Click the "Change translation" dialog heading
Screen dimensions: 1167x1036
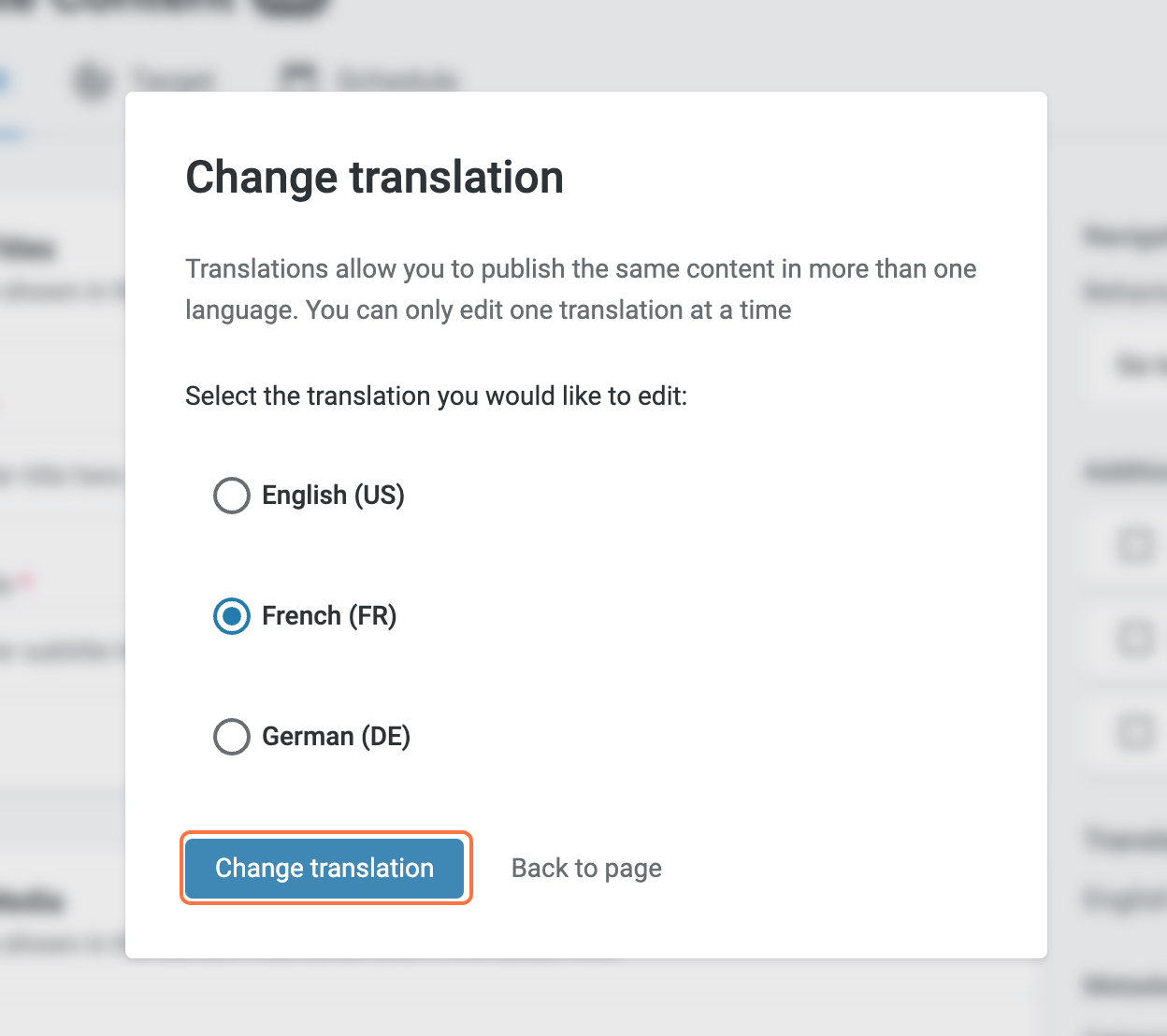(x=374, y=178)
